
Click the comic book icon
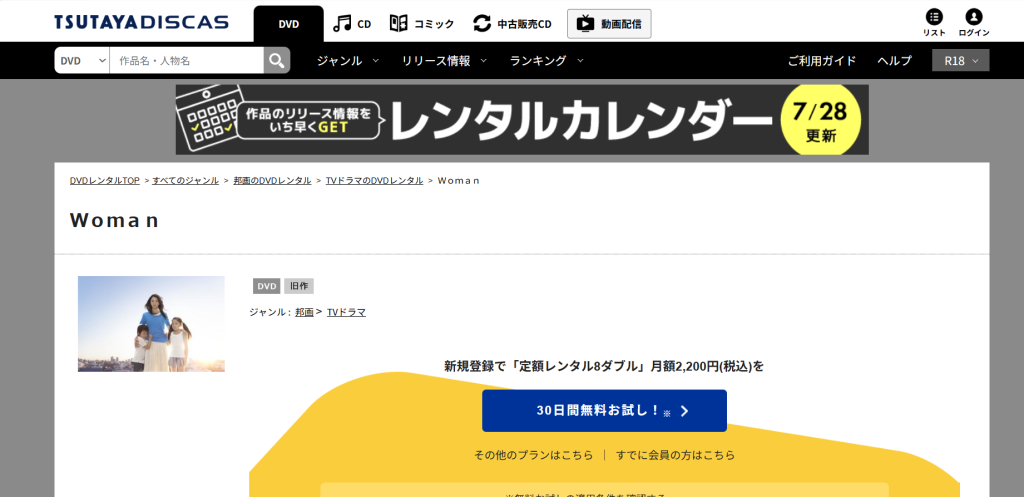(x=398, y=24)
